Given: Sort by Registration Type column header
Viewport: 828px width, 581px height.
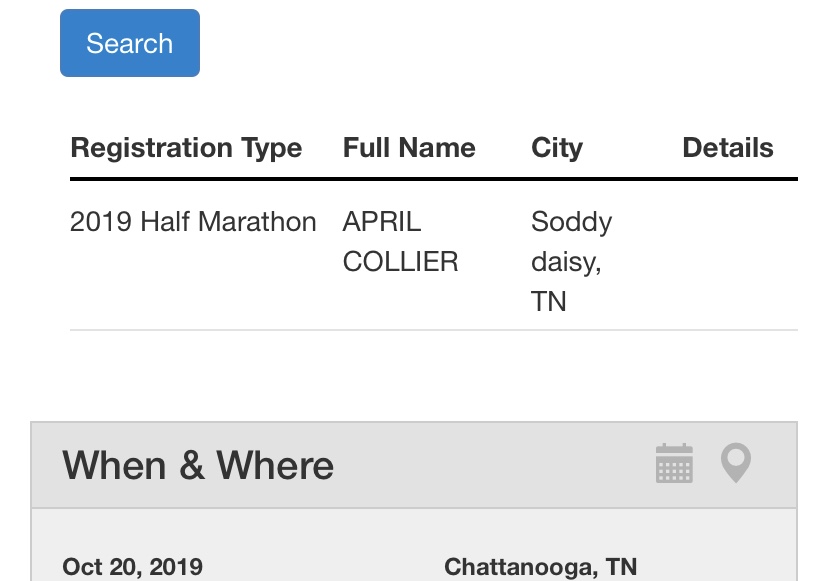Looking at the screenshot, I should point(186,148).
